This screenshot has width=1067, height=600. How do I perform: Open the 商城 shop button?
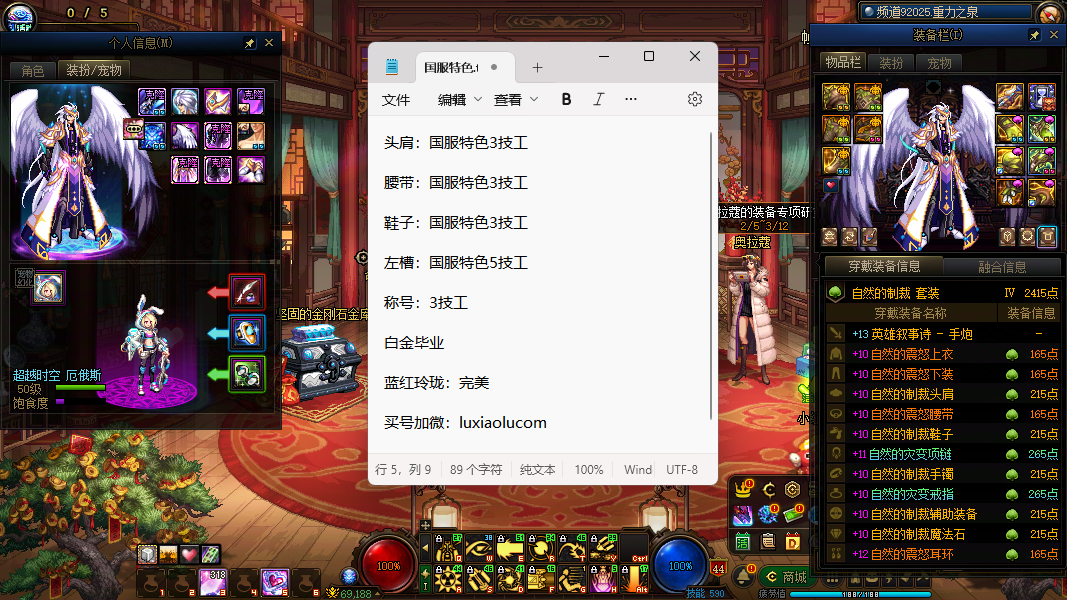(786, 577)
